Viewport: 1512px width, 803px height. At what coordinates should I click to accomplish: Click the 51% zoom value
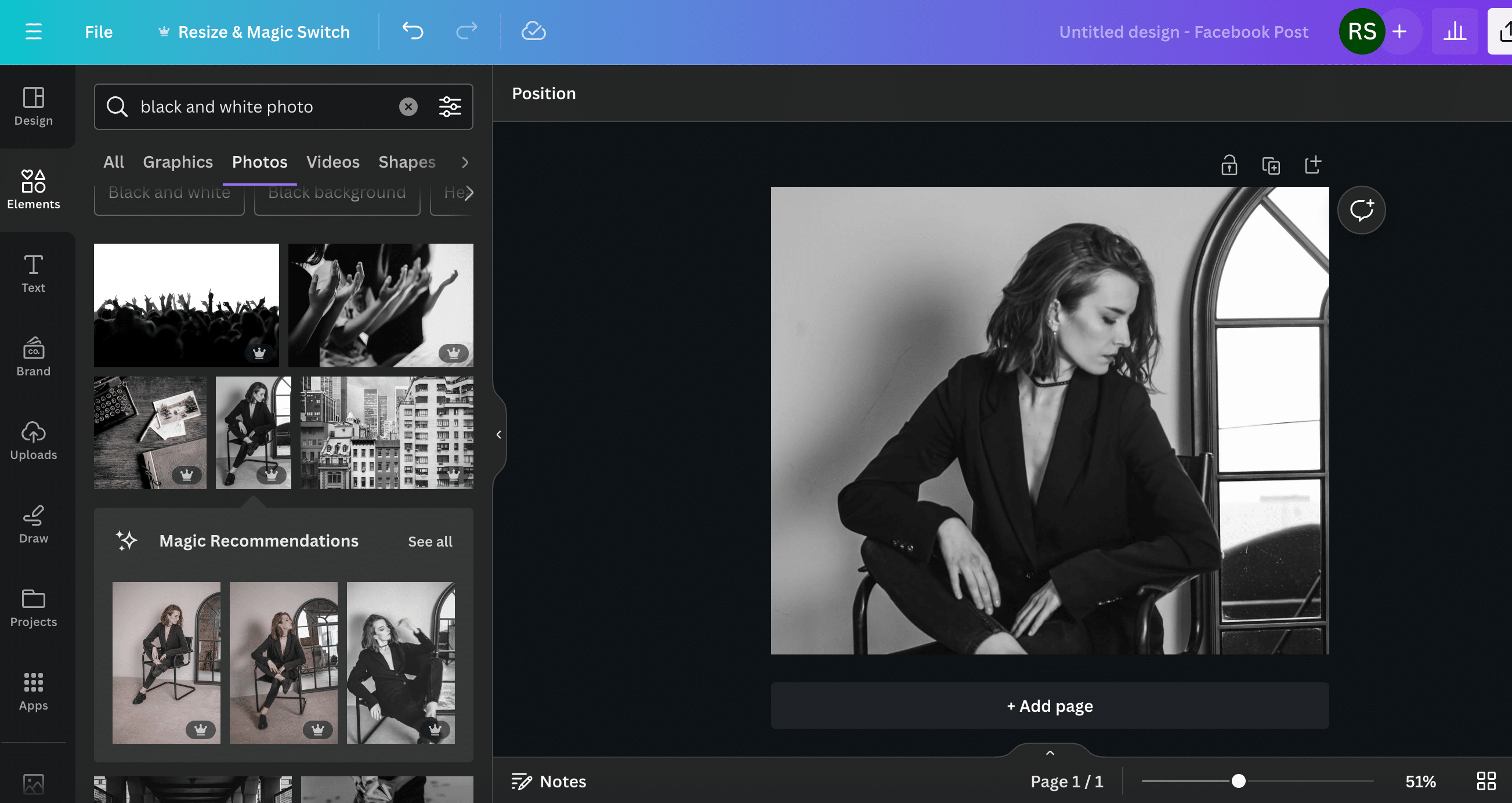[x=1420, y=782]
